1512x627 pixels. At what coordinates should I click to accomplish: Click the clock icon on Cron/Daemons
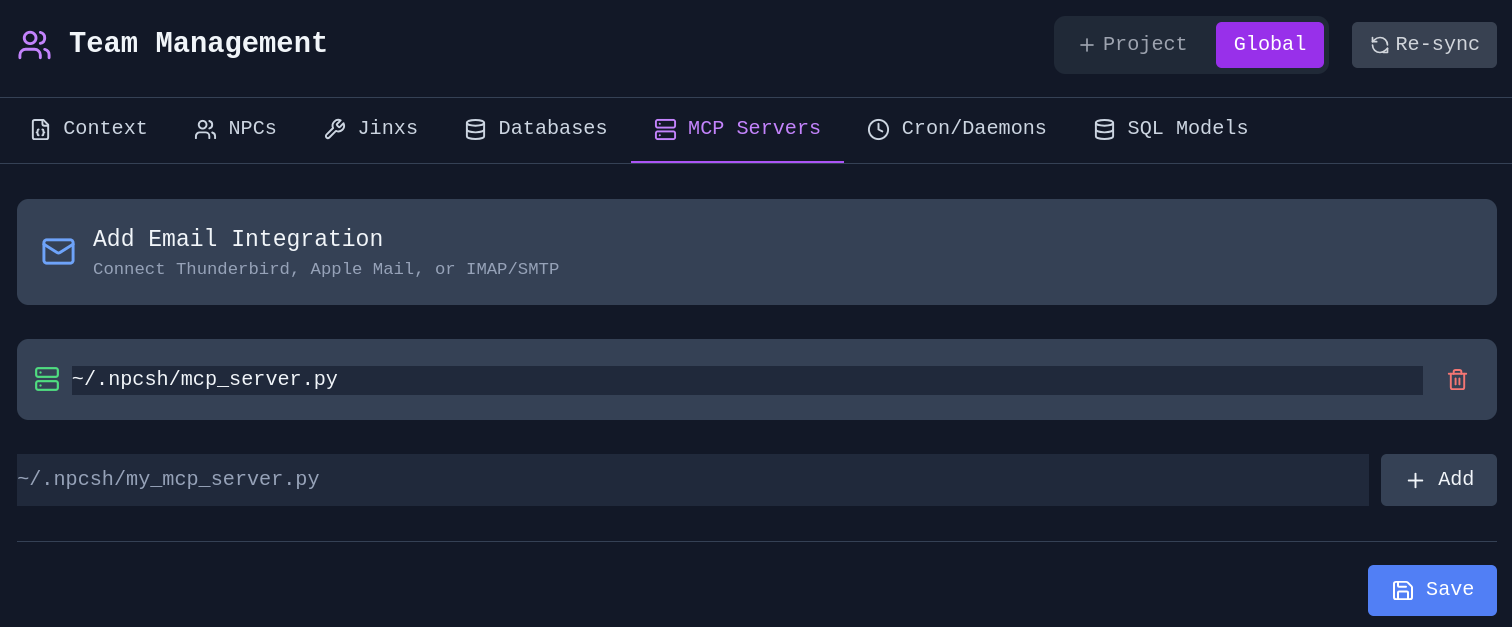(x=879, y=129)
